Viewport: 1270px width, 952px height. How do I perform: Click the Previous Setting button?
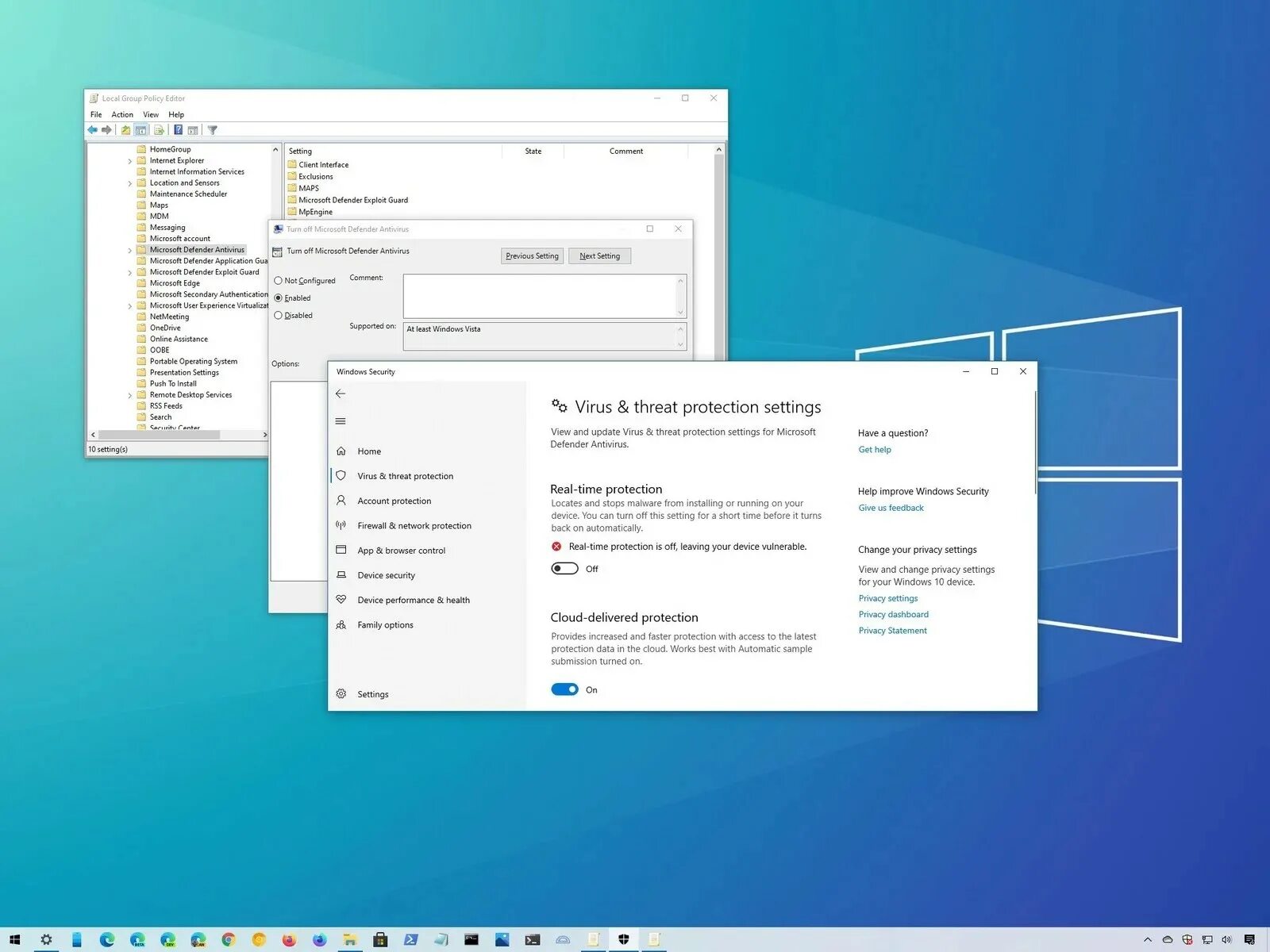(533, 256)
